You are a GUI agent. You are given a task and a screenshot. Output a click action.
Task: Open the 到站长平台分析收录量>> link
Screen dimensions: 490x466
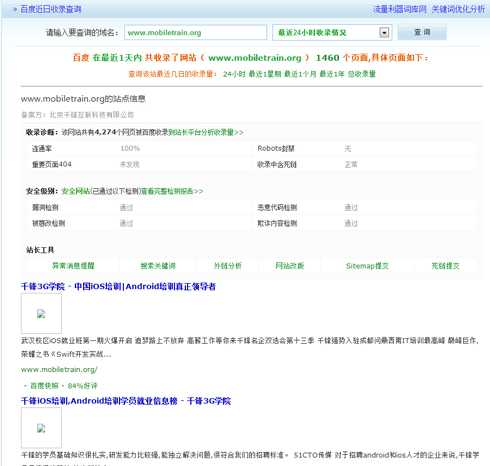tap(206, 132)
